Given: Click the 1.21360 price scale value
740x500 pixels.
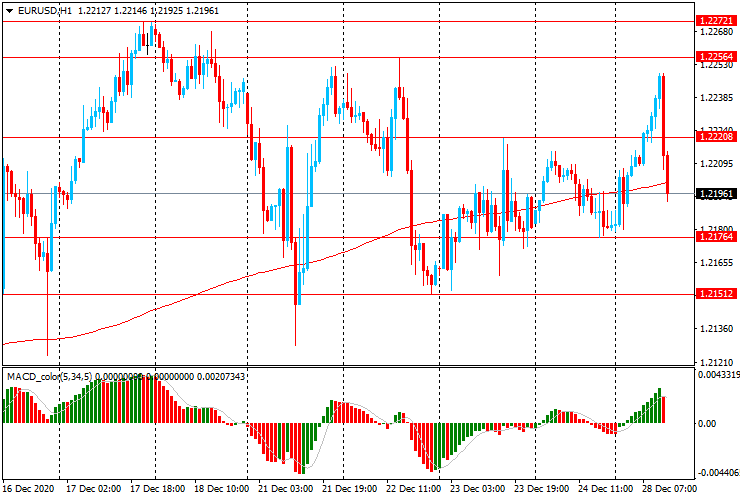Looking at the screenshot, I should 717,329.
